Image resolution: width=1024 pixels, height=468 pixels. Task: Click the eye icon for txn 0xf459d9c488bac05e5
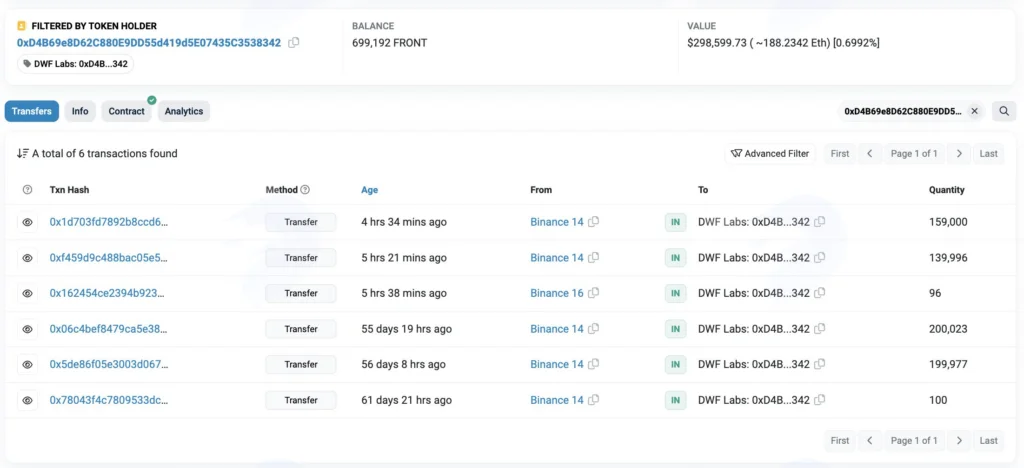27,258
